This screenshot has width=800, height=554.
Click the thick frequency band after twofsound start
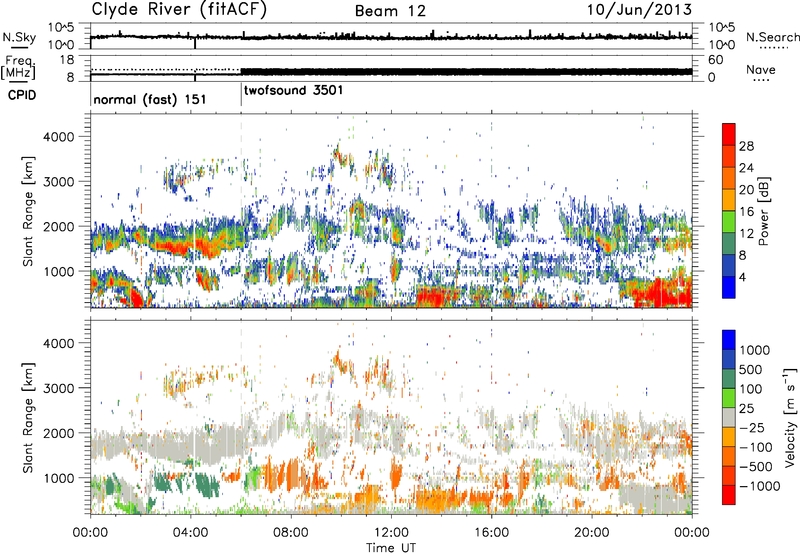point(466,71)
